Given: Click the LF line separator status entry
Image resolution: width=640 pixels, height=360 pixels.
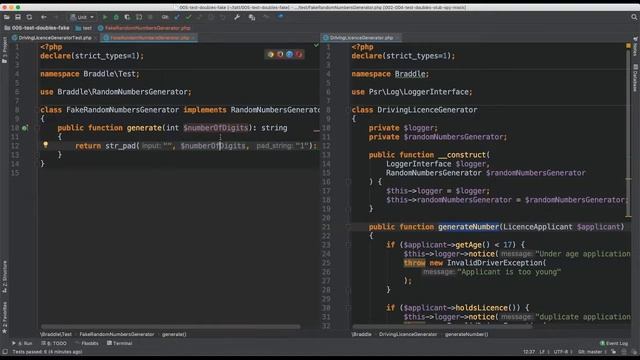Looking at the screenshot, I should [542, 352].
